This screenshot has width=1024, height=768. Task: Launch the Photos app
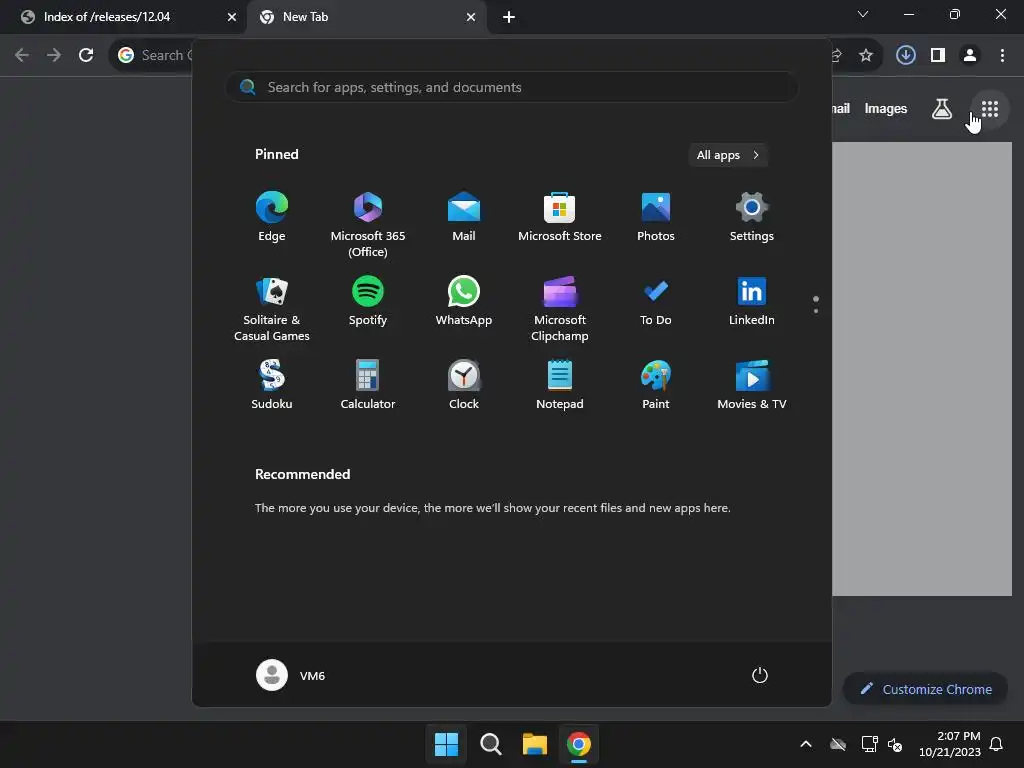click(x=656, y=217)
